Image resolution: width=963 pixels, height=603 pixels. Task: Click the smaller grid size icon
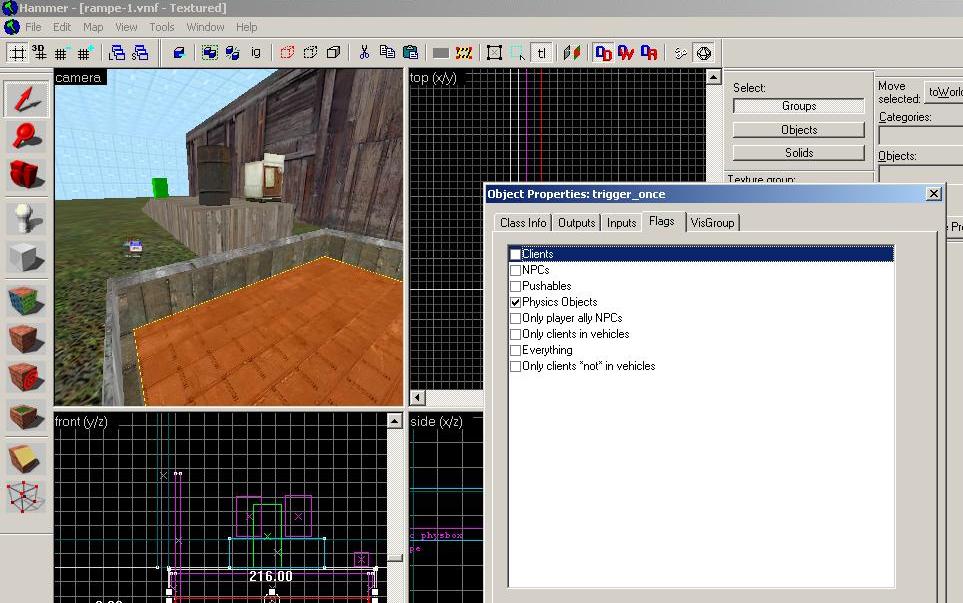pos(61,53)
